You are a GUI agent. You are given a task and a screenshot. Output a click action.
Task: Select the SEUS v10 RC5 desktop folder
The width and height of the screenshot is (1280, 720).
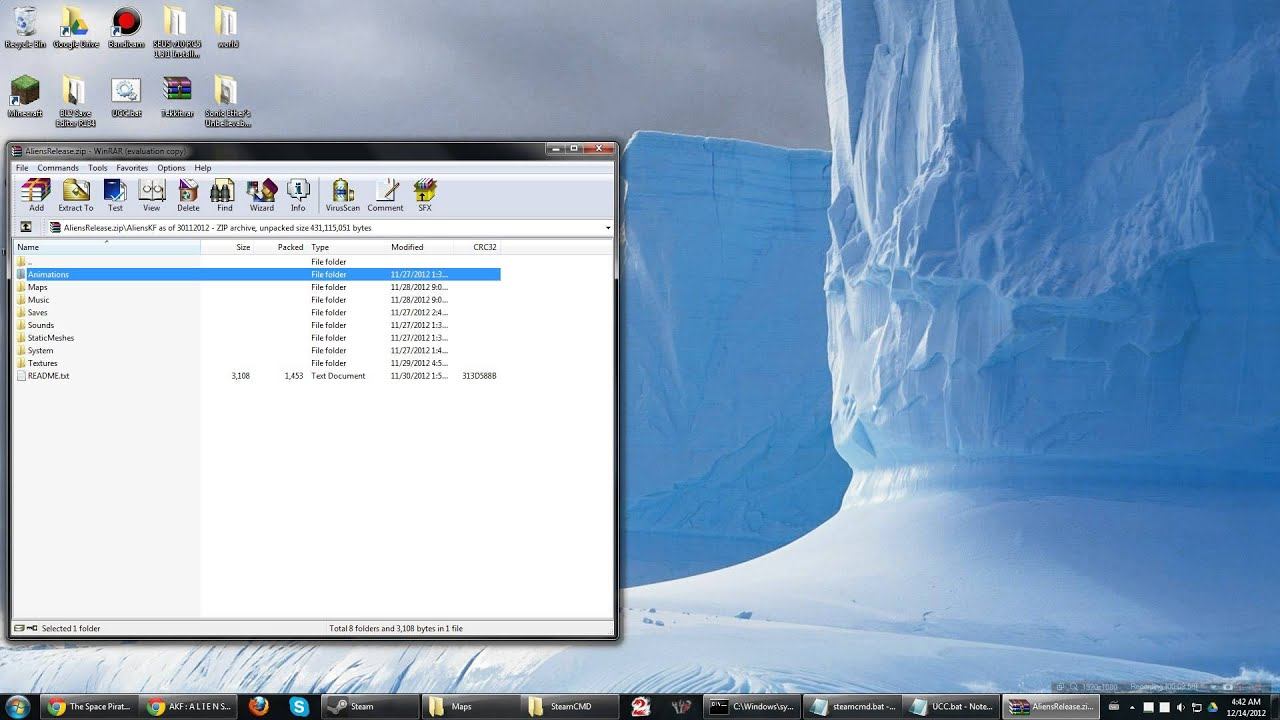point(177,32)
